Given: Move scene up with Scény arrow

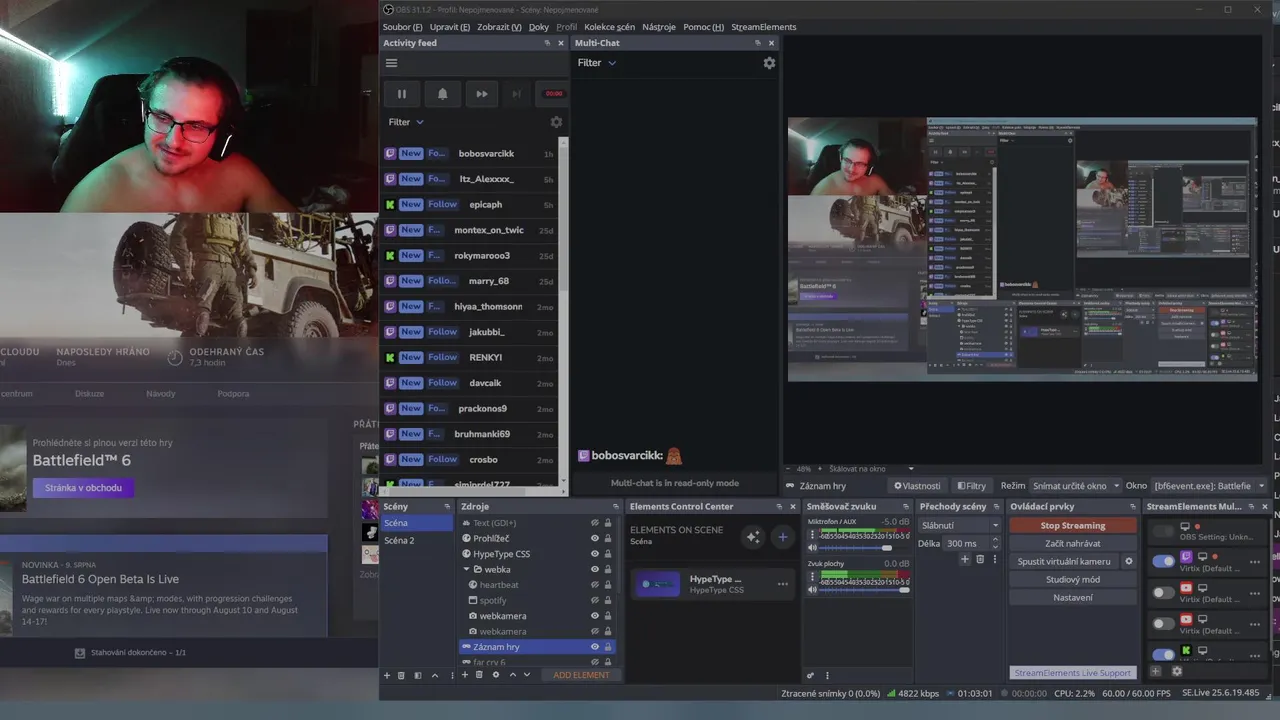Looking at the screenshot, I should pos(434,675).
